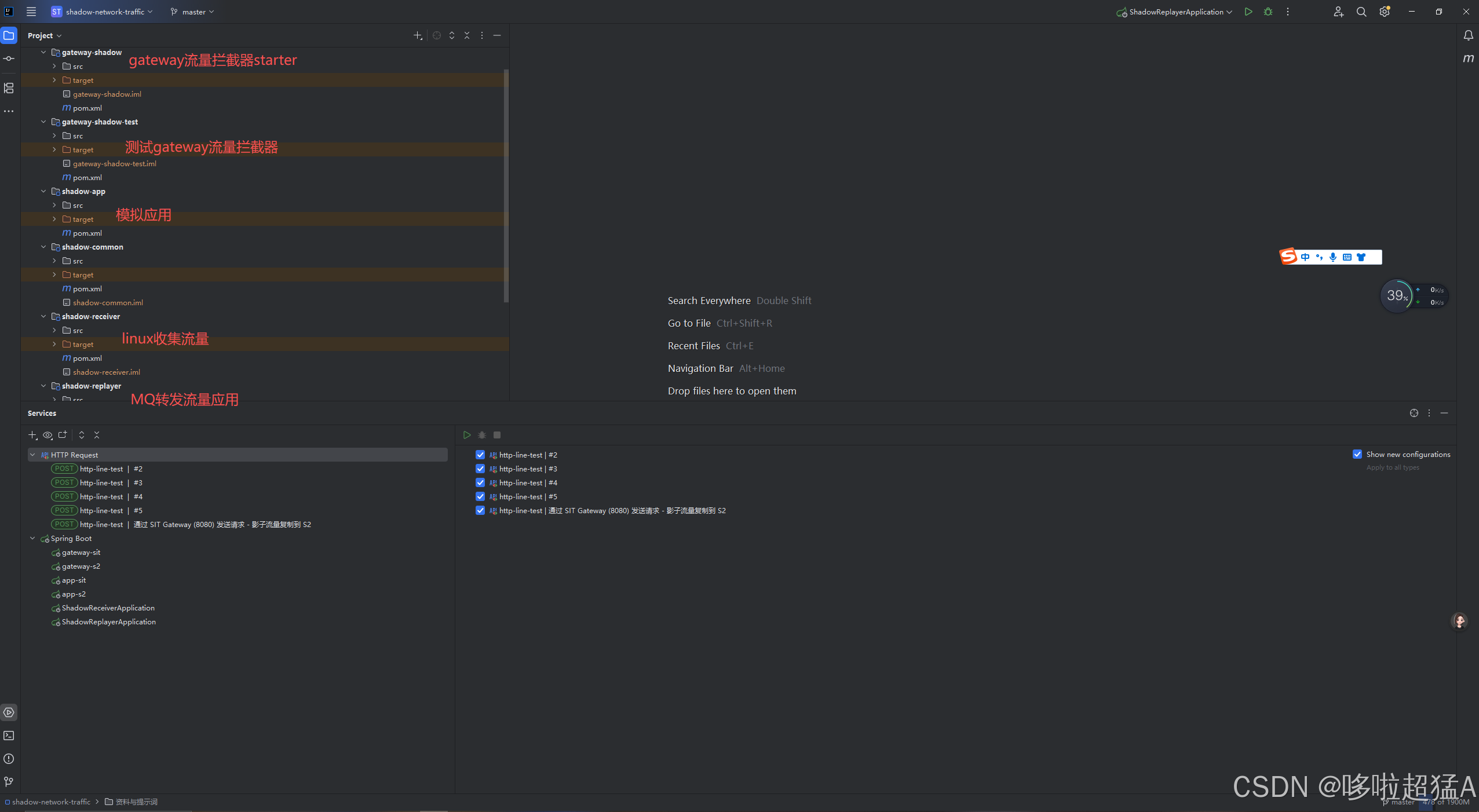
Task: Open Search Everywhere magnifier icon
Action: click(1361, 12)
